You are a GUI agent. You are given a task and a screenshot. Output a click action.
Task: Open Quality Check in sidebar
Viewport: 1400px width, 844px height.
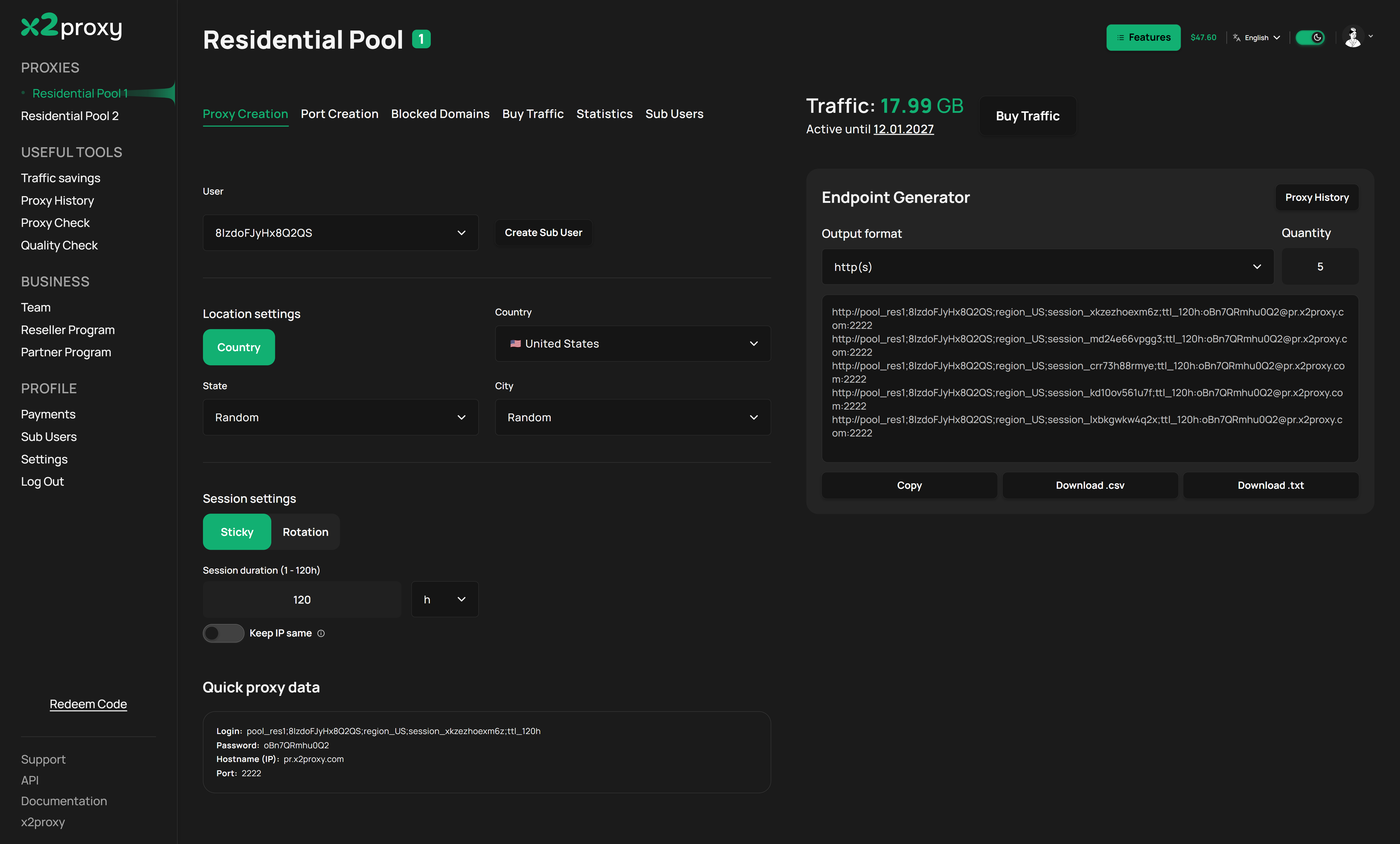(x=59, y=245)
